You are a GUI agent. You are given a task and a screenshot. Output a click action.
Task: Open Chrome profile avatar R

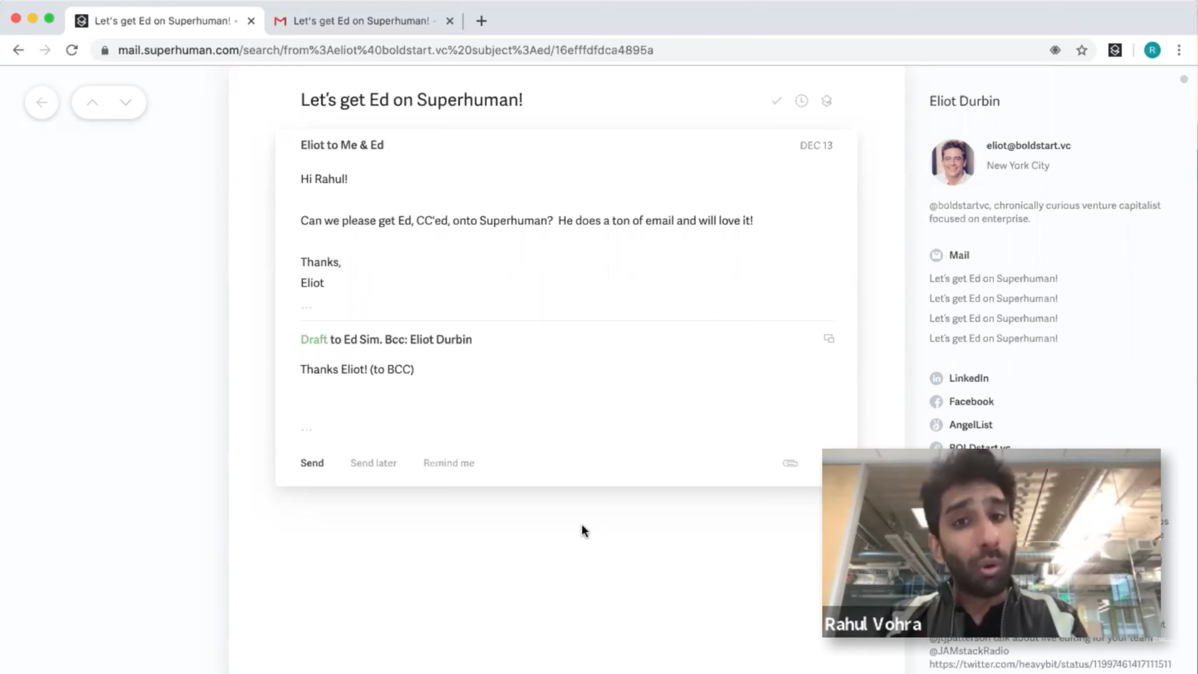1152,50
